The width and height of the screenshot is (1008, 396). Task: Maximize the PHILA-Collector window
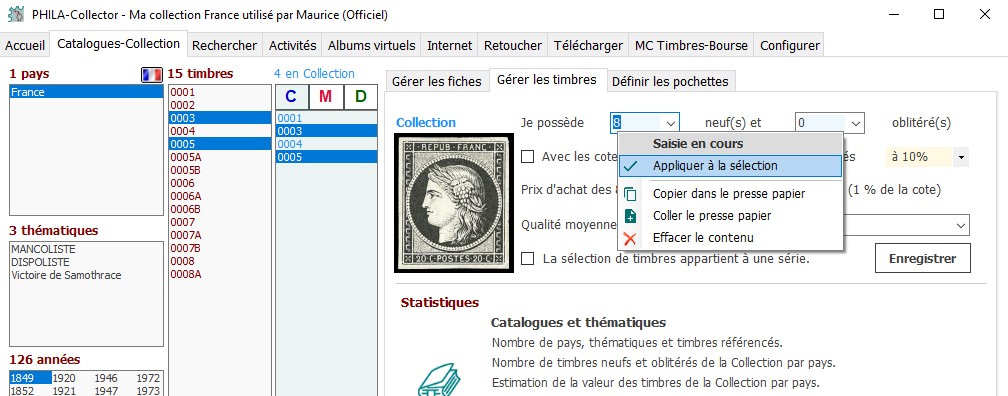[x=939, y=14]
